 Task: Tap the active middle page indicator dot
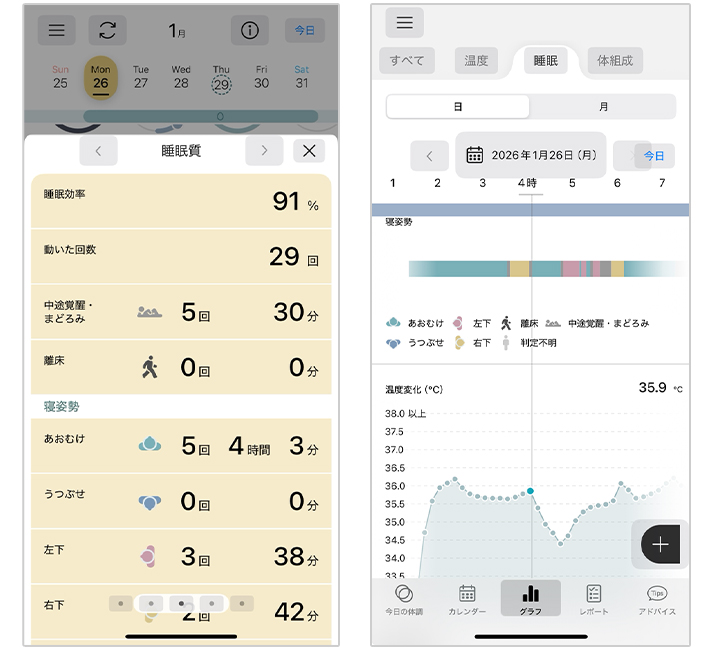[181, 603]
